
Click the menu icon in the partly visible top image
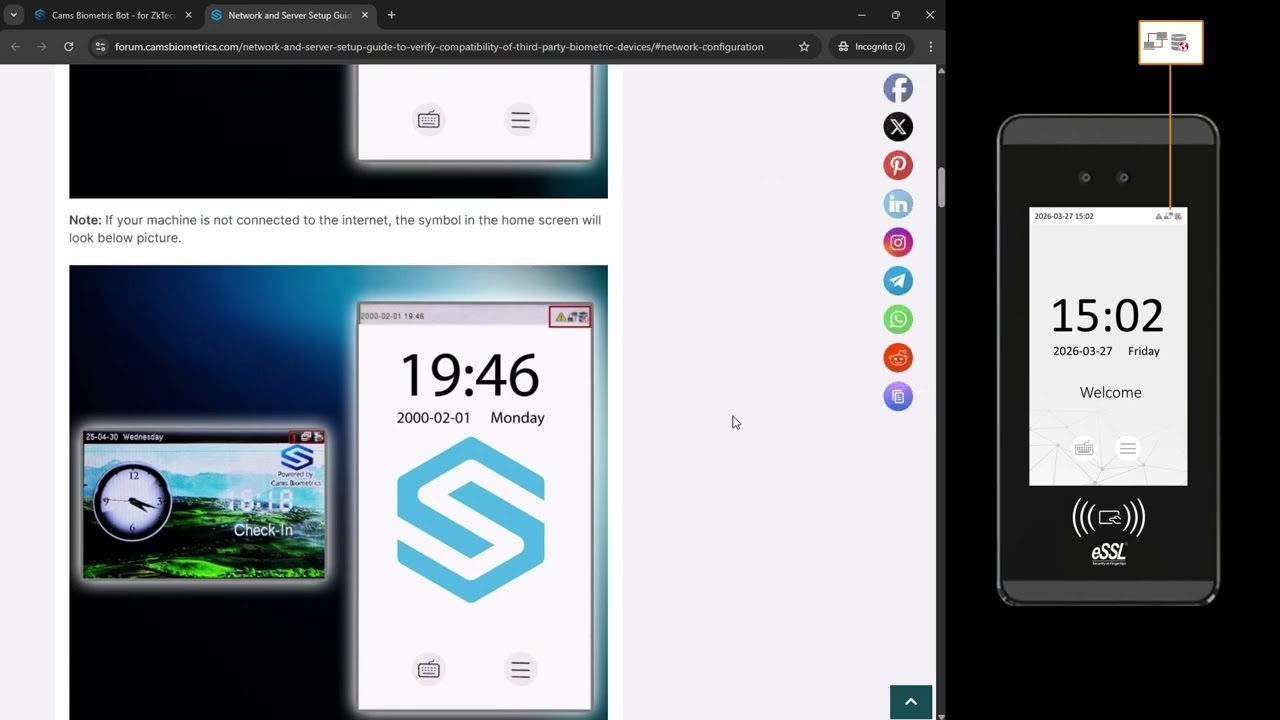pyautogui.click(x=520, y=120)
